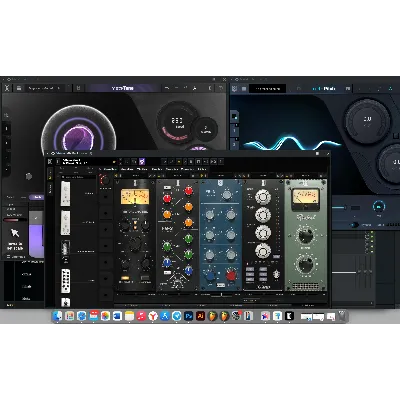The height and width of the screenshot is (400, 400).
Task: Click the compressor's amber VU meter
Action: 135,197
